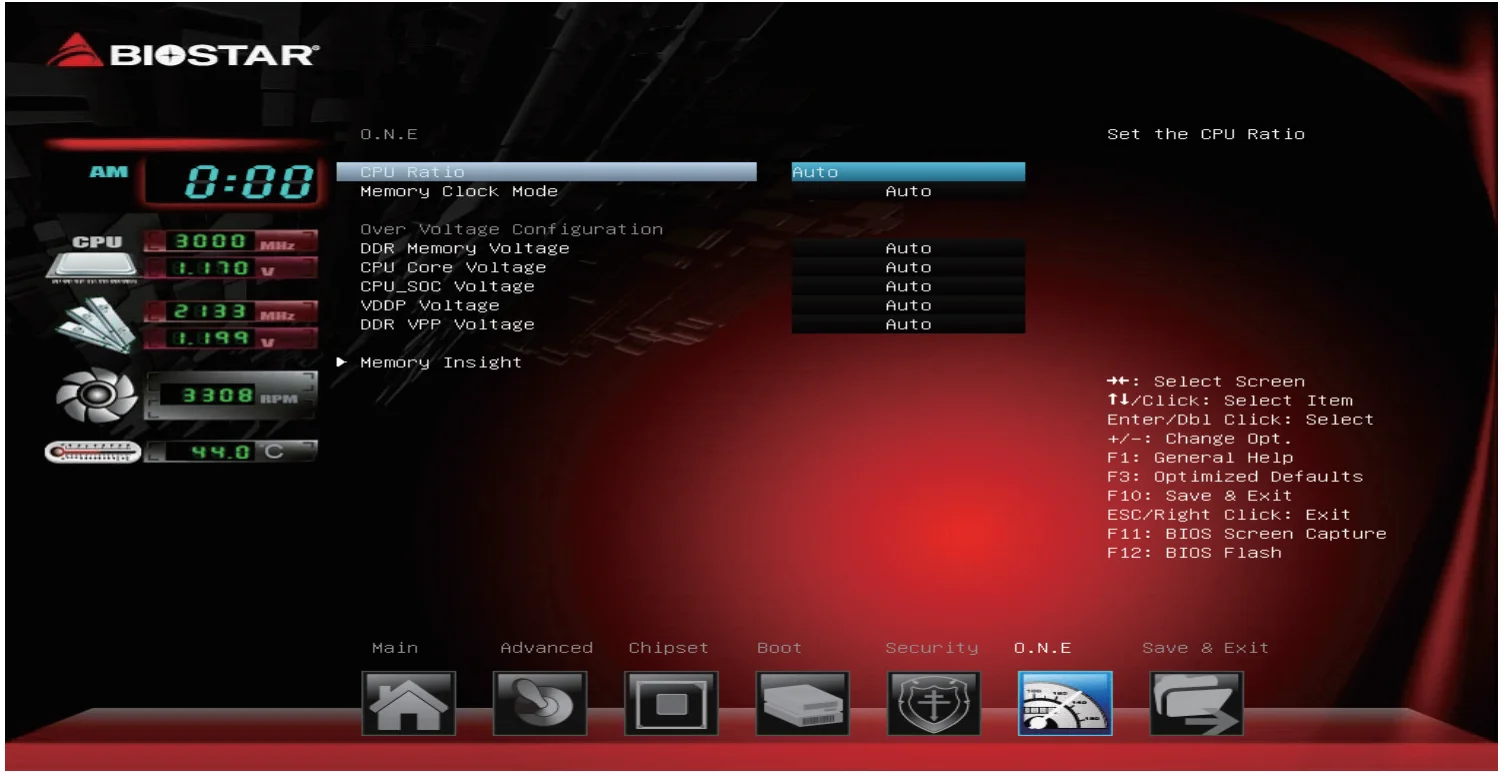Click the F10: Save & Exit hint
The width and height of the screenshot is (1504, 776).
click(x=1200, y=495)
